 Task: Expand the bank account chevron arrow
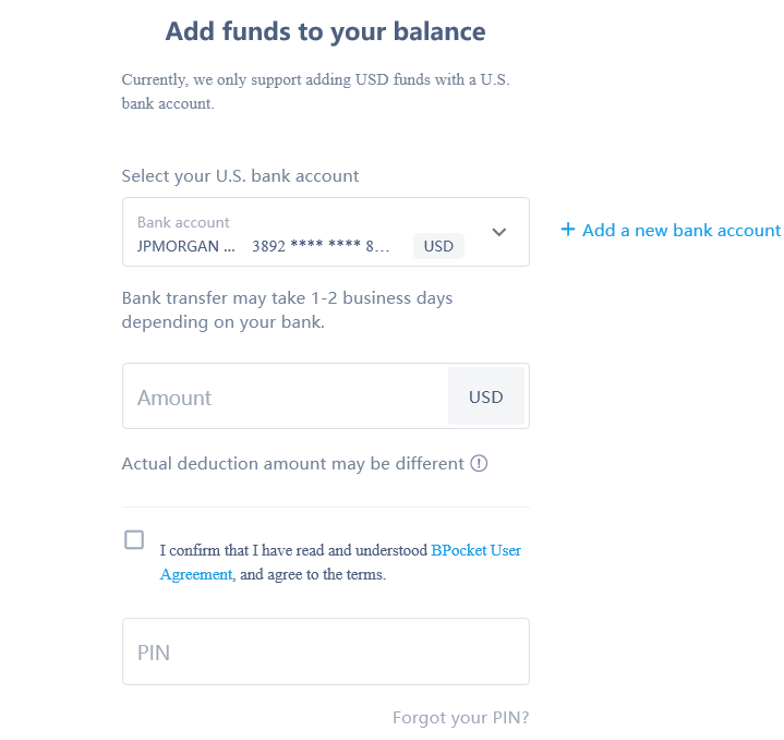coord(500,232)
